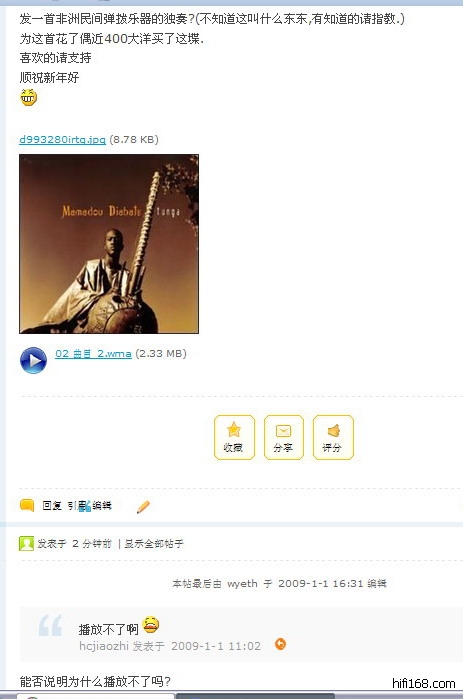Open the Mamadou Diabate album cover image
463x699 pixels.
(109, 244)
